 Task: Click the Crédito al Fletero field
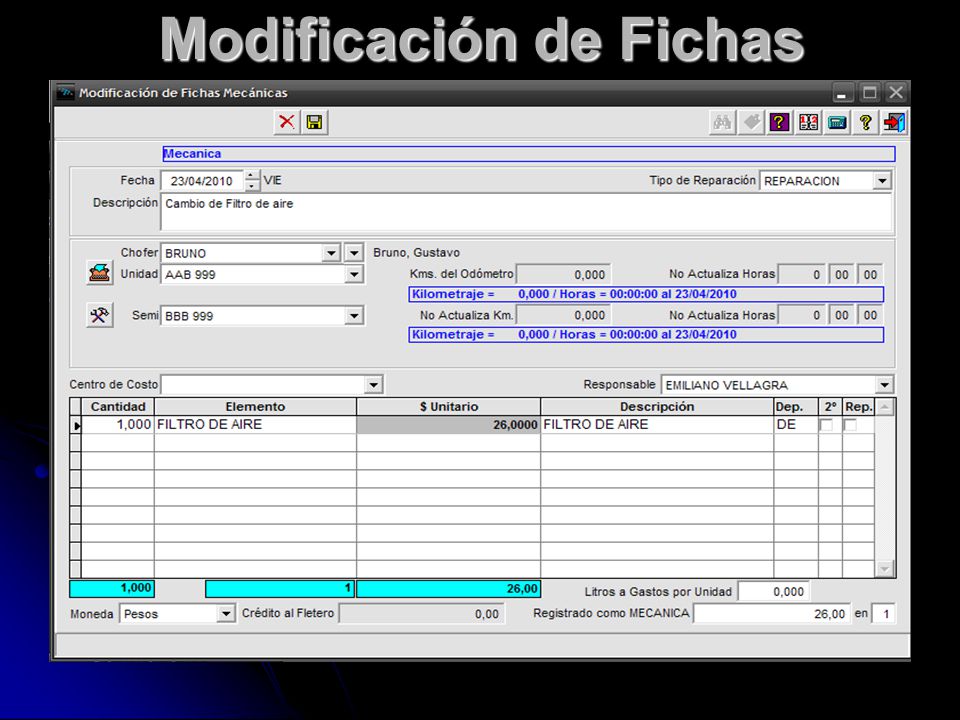point(421,613)
